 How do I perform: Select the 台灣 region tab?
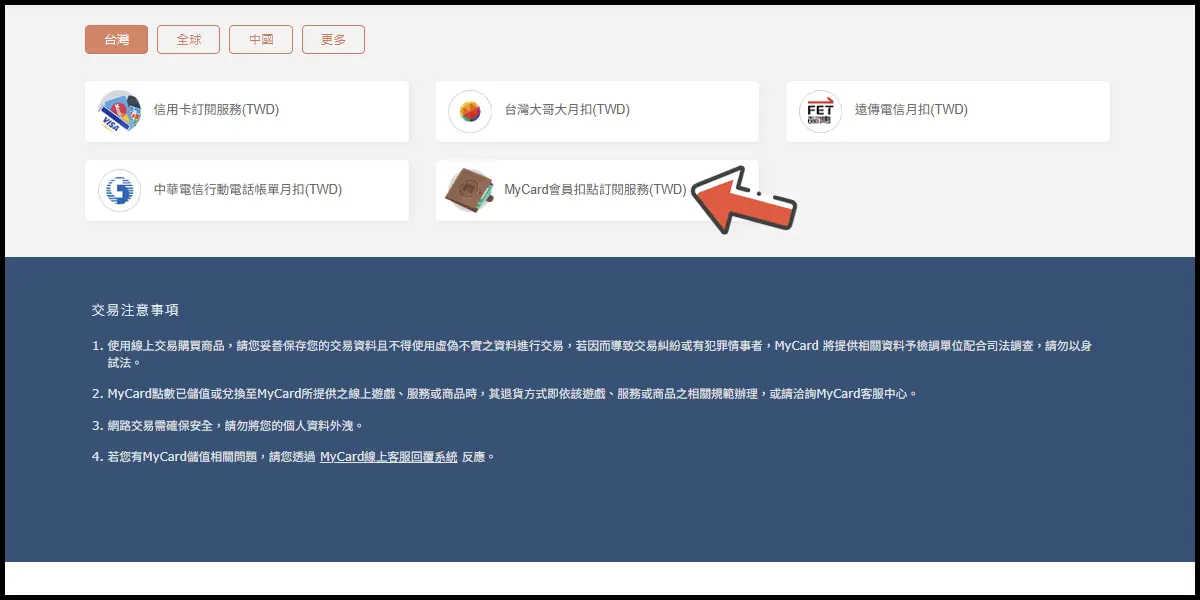116,39
